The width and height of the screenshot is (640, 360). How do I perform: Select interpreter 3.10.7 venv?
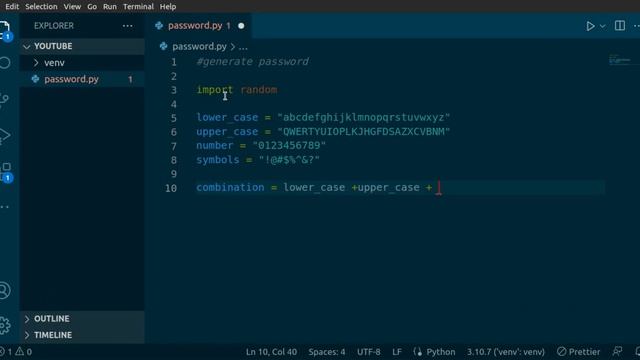tap(506, 351)
